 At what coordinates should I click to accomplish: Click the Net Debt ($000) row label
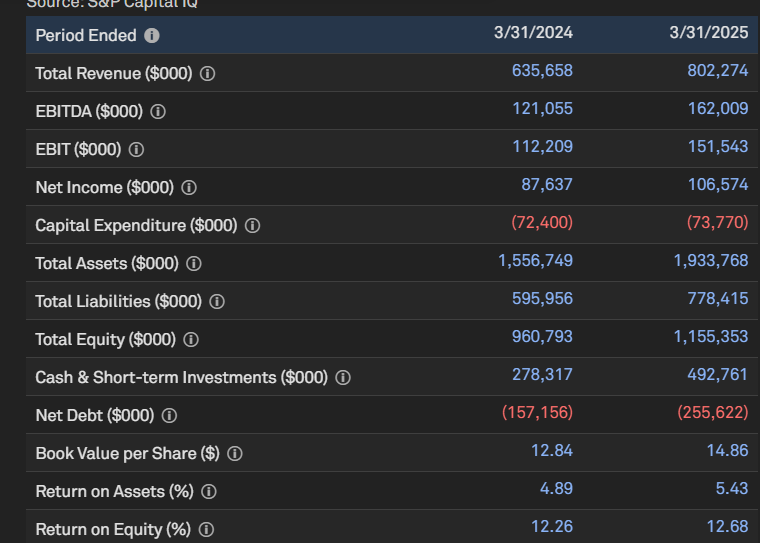click(x=95, y=415)
